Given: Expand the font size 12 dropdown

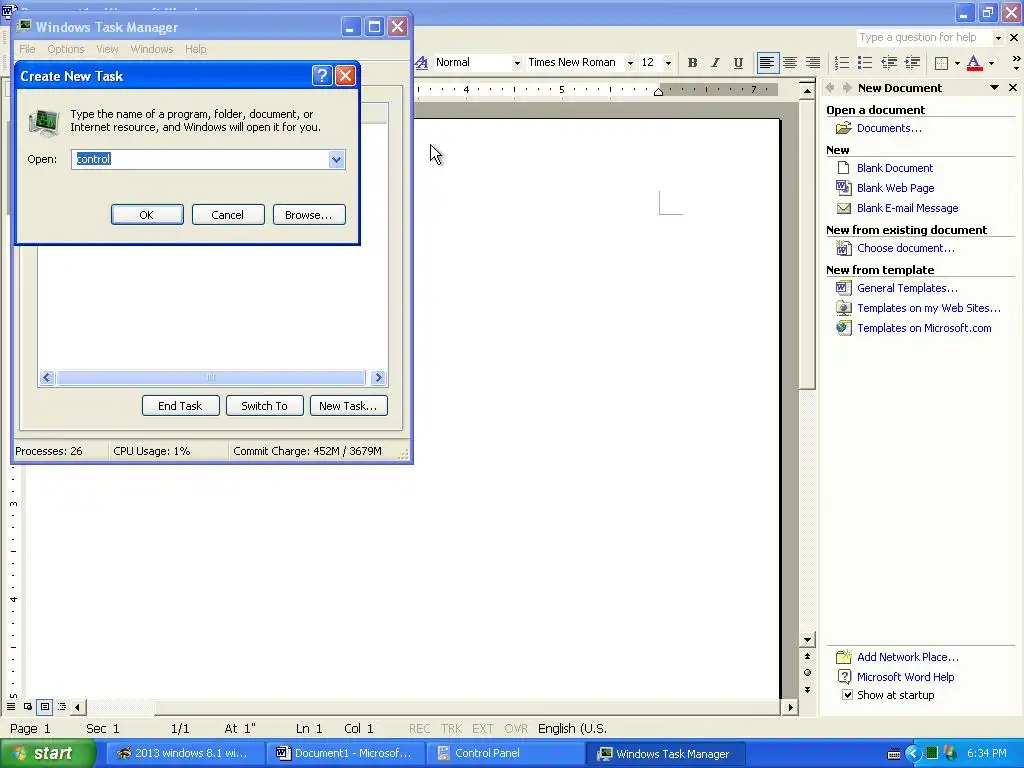Looking at the screenshot, I should (x=668, y=63).
